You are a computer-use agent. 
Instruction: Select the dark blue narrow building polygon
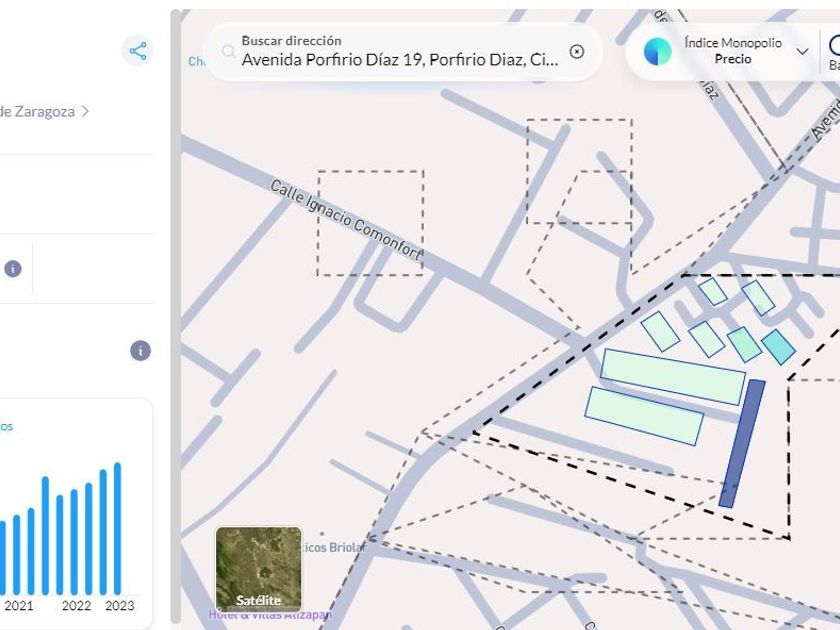(742, 443)
